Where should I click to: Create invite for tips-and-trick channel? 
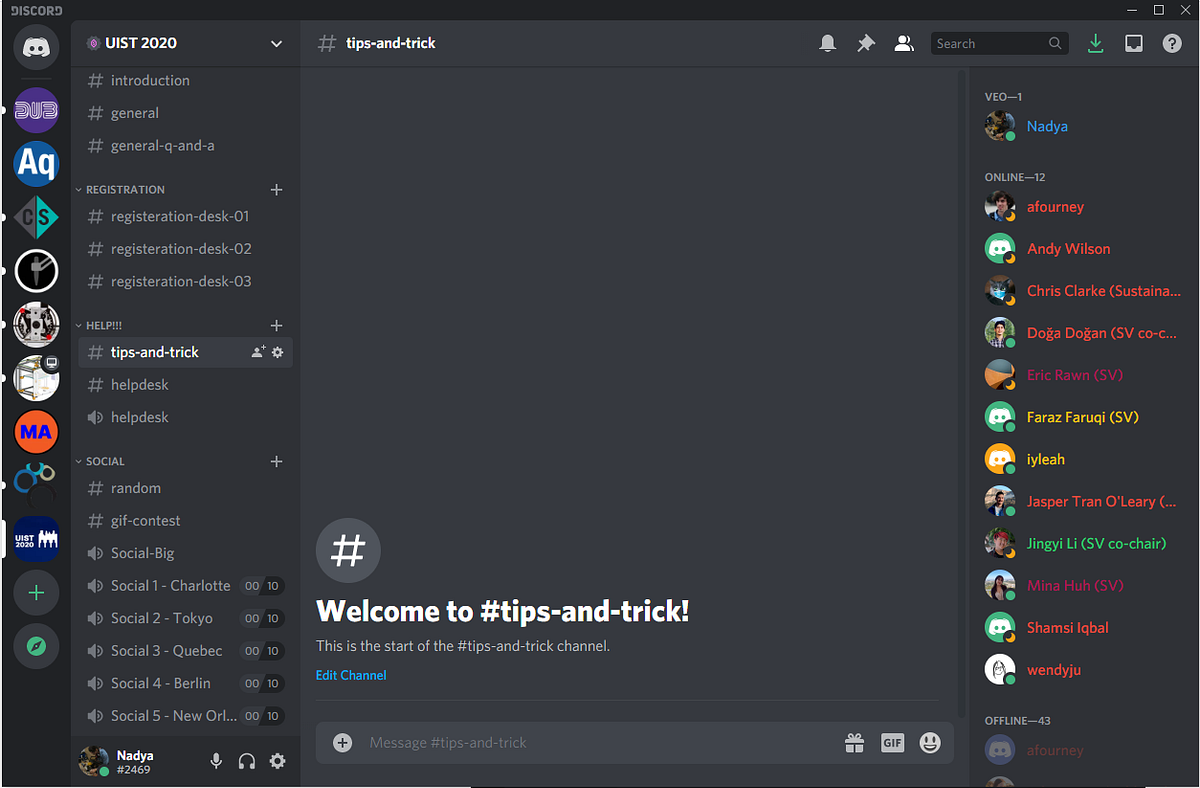tap(258, 352)
